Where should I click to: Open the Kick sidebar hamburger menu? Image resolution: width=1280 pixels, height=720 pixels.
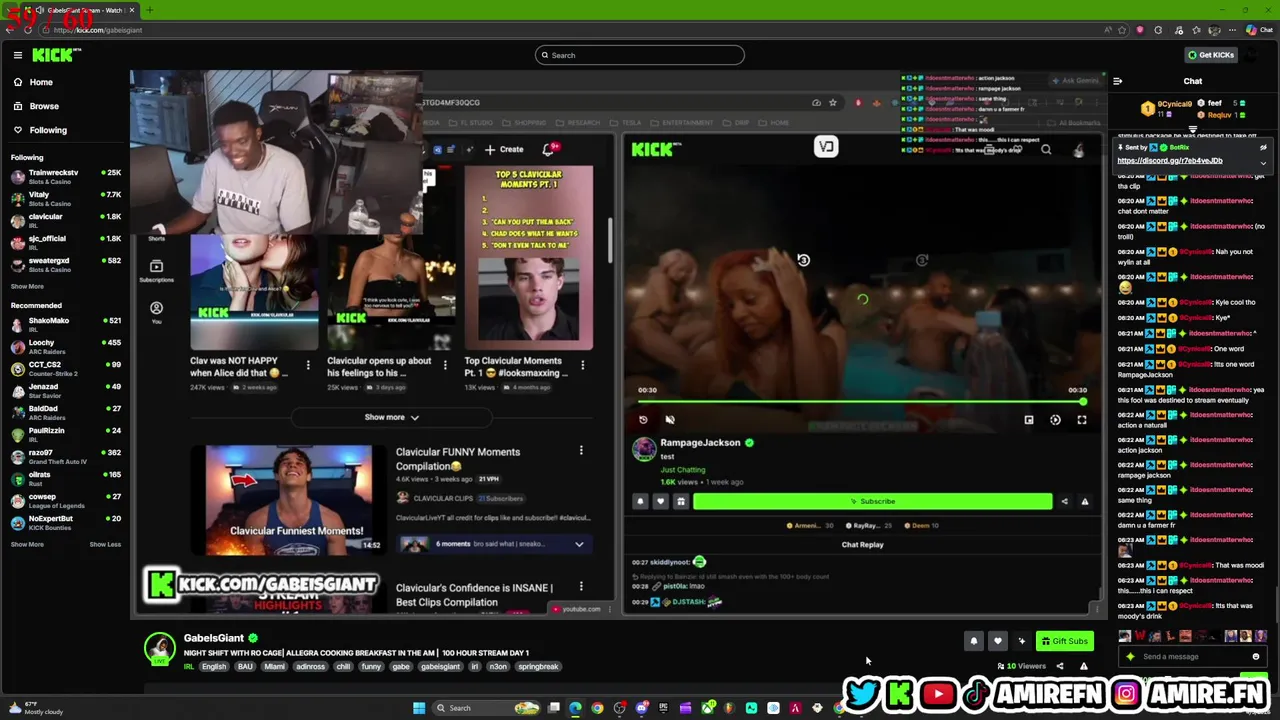pos(18,55)
